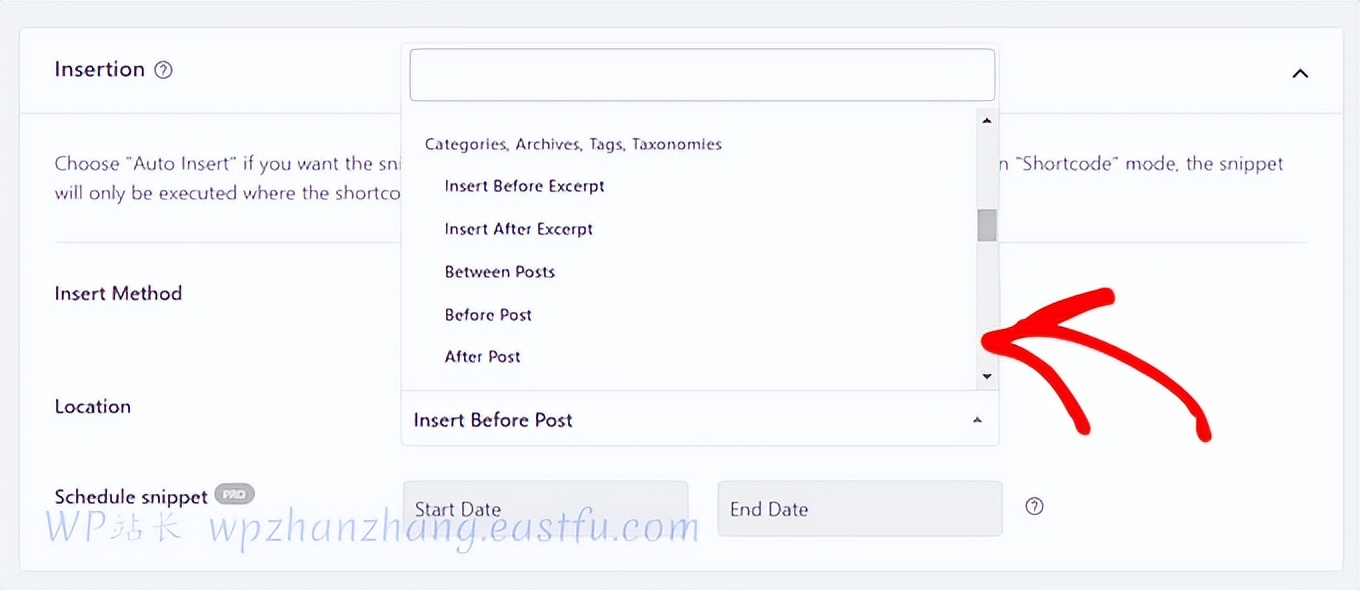Click the dropdown search input field
Image resolution: width=1360 pixels, height=590 pixels.
pyautogui.click(x=702, y=75)
